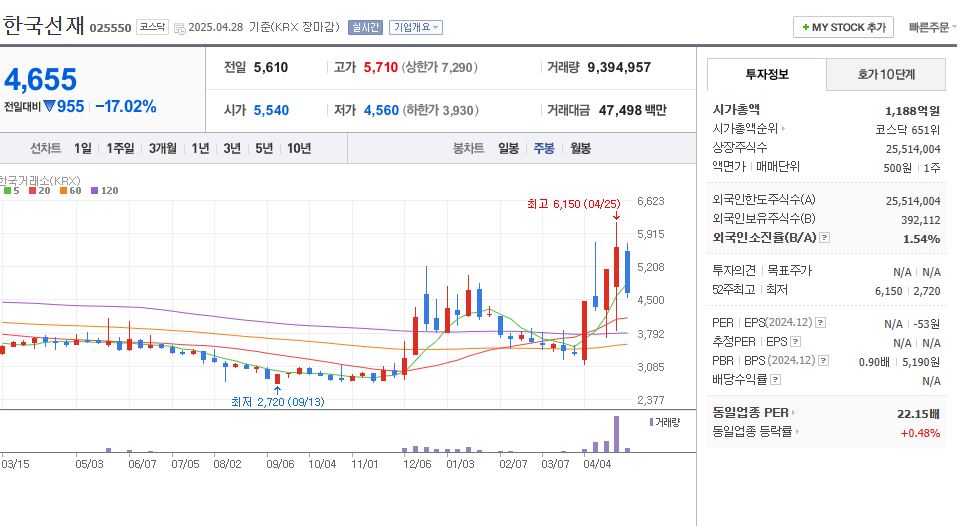Click the tallest purple volume bar

point(616,434)
